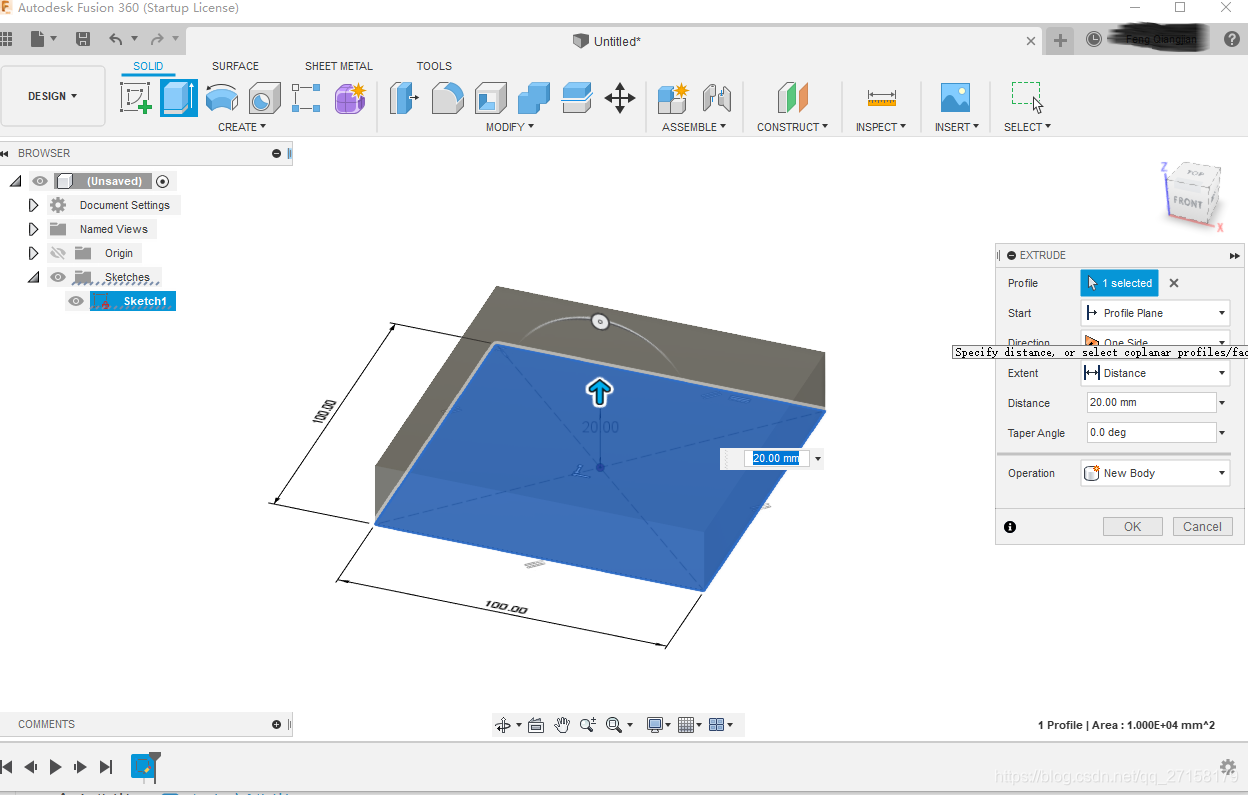The image size is (1248, 795).
Task: Click the ViewCube FRONT face
Action: pos(1188,203)
